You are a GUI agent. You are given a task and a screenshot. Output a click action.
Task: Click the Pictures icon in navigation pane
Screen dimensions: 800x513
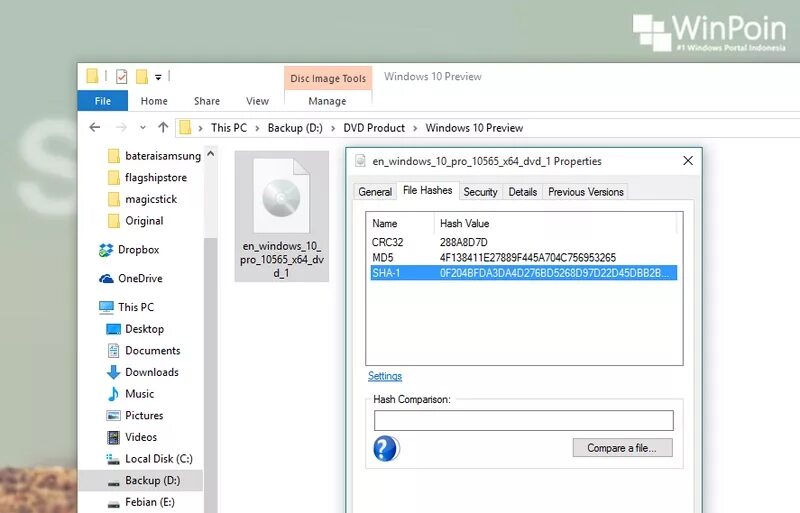click(113, 416)
